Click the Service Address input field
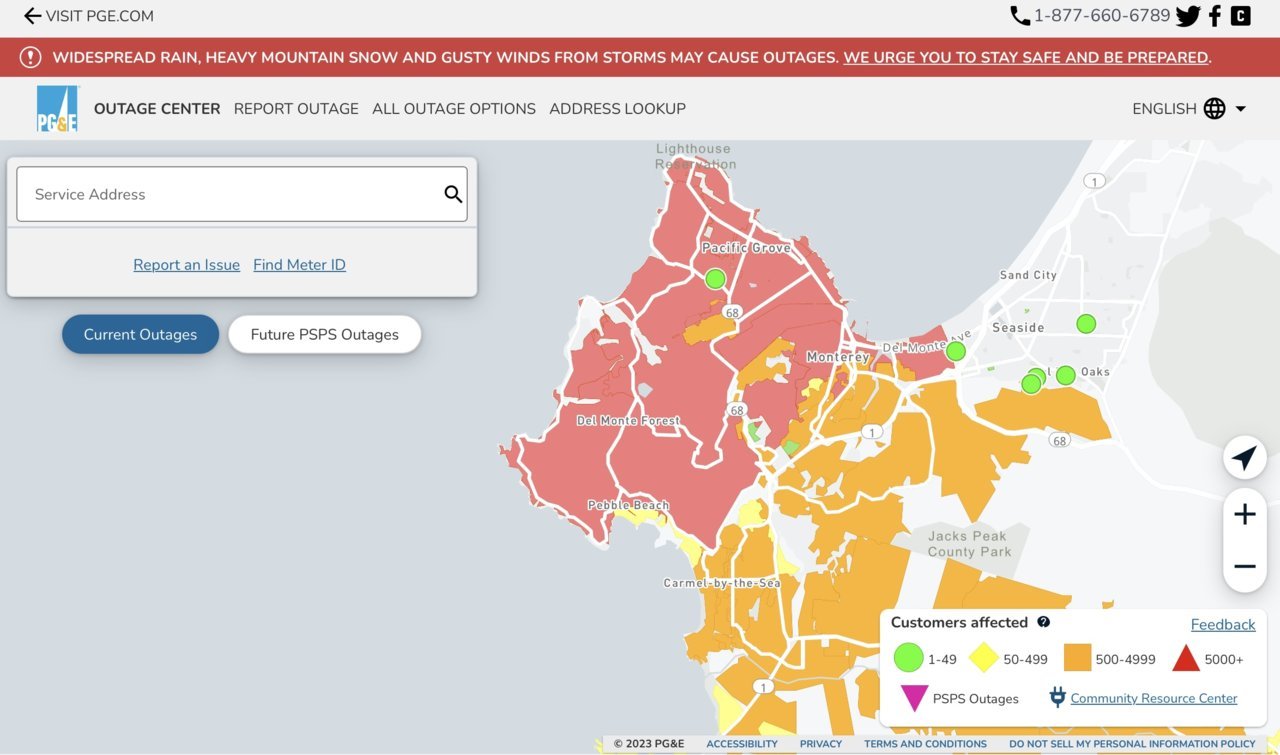The image size is (1280, 755). (x=241, y=194)
